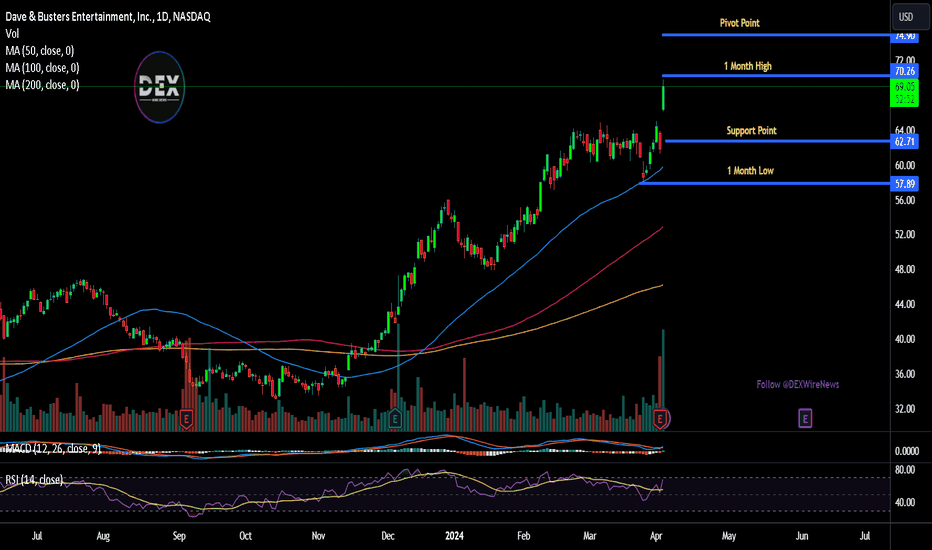Screen dimensions: 932x550
Task: Click the 0.0000 MACD axis value
Action: [x=906, y=451]
